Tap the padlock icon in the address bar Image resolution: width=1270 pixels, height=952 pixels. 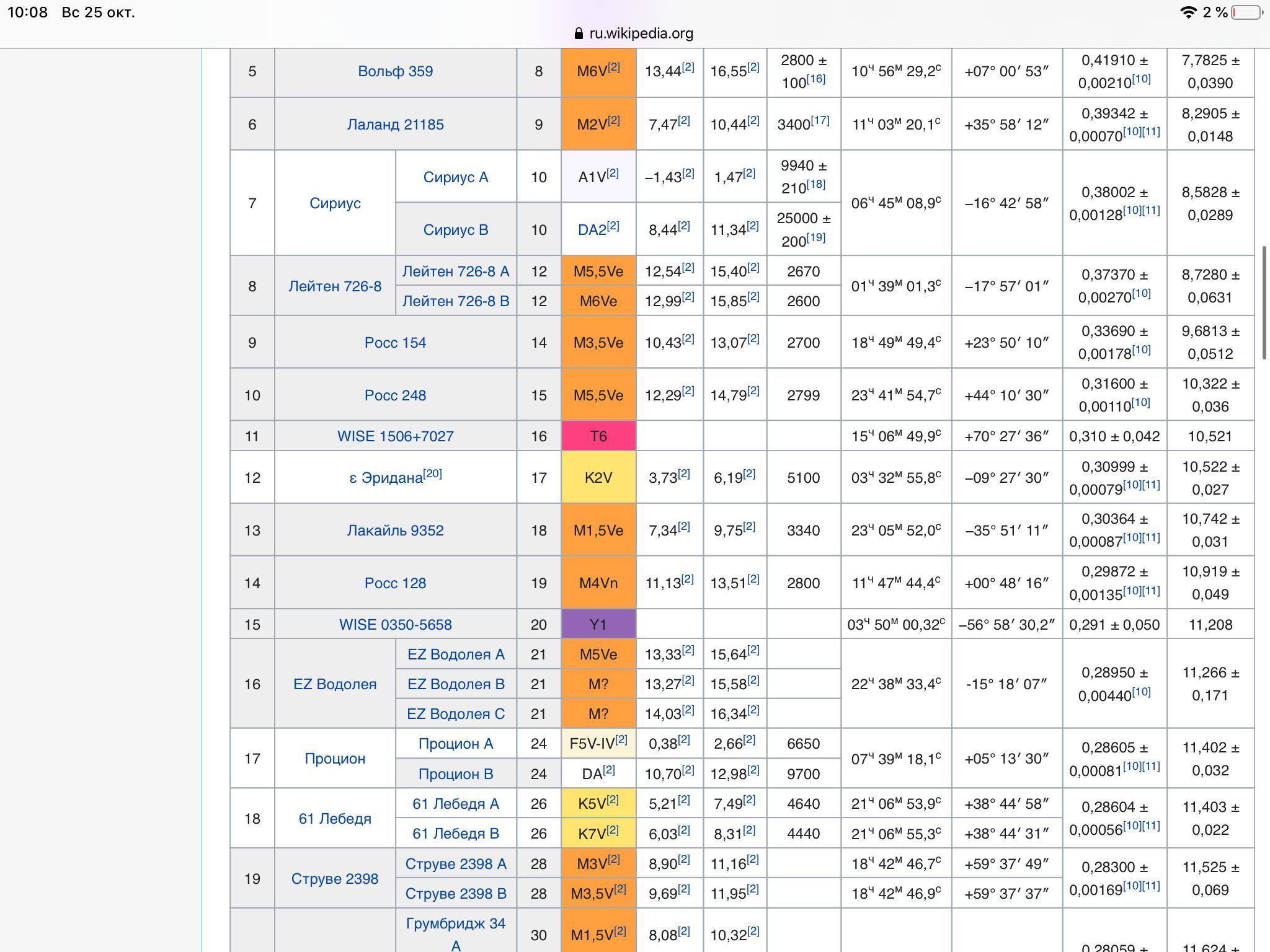click(x=579, y=33)
